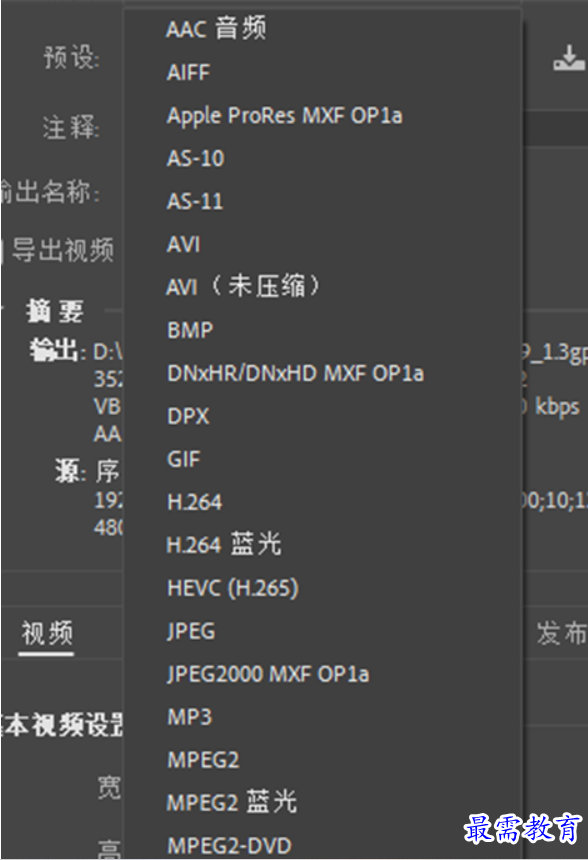Screen dimensions: 588x860
Task: Open the 发布 tab
Action: pyautogui.click(x=562, y=633)
